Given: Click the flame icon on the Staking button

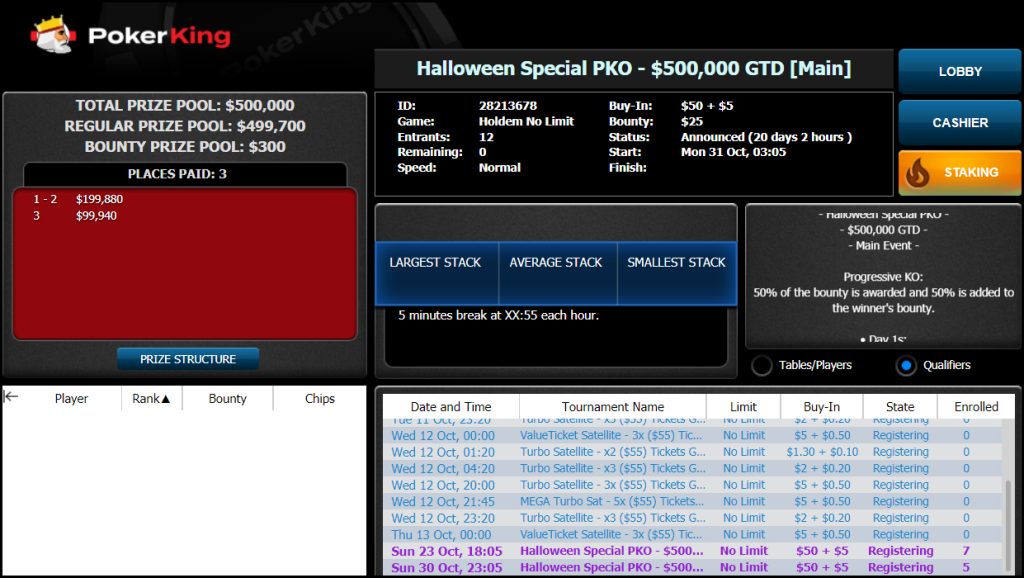Looking at the screenshot, I should click(x=917, y=172).
